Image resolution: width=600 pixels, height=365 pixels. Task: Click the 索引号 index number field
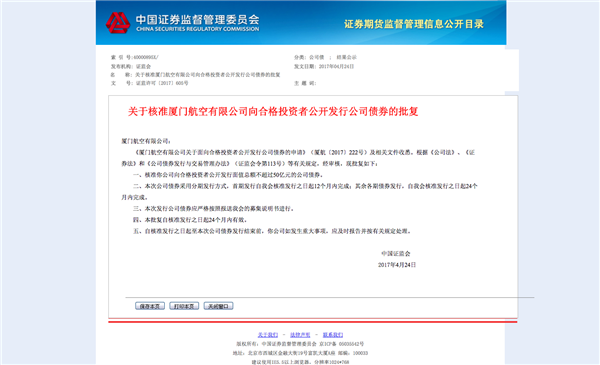pos(134,57)
